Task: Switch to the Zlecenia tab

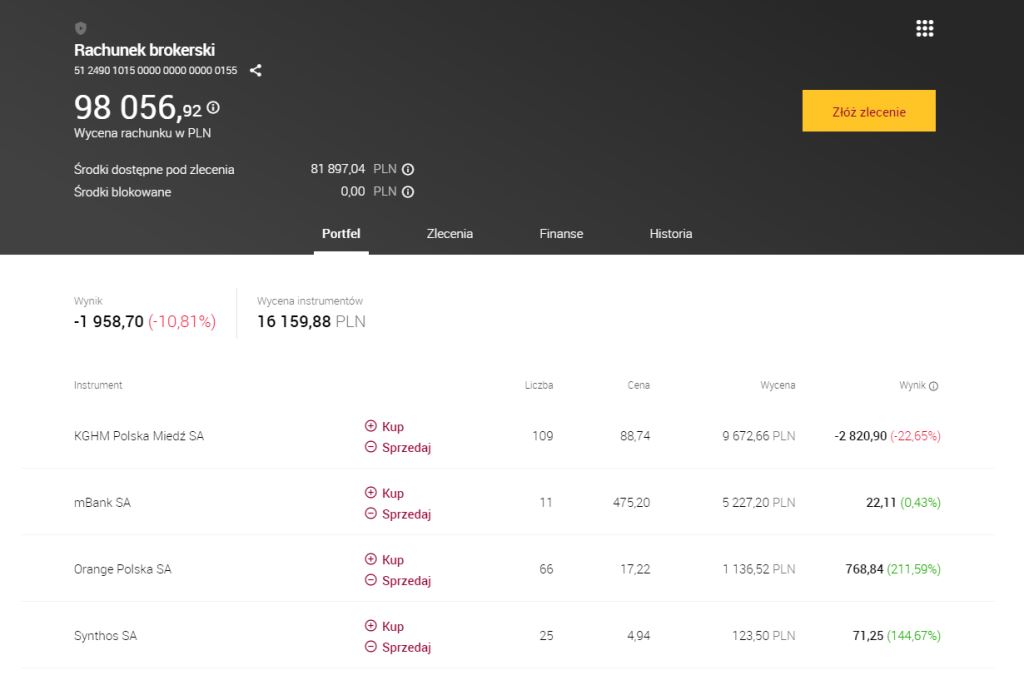Action: (x=449, y=234)
